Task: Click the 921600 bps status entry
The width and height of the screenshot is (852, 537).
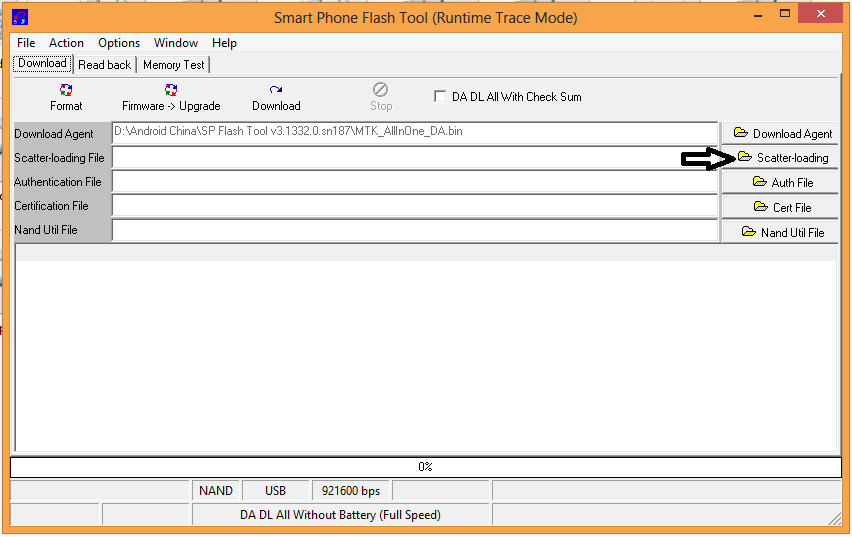Action: [x=350, y=491]
